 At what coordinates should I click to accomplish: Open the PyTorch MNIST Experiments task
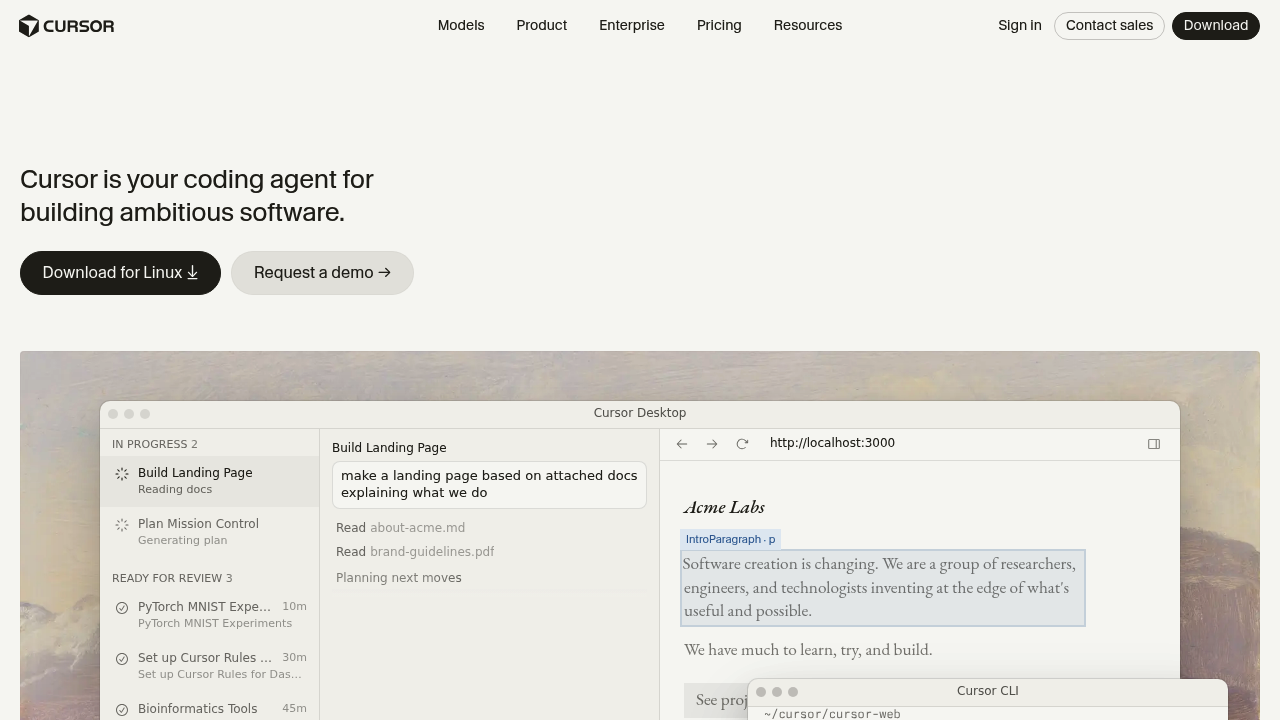pos(210,615)
